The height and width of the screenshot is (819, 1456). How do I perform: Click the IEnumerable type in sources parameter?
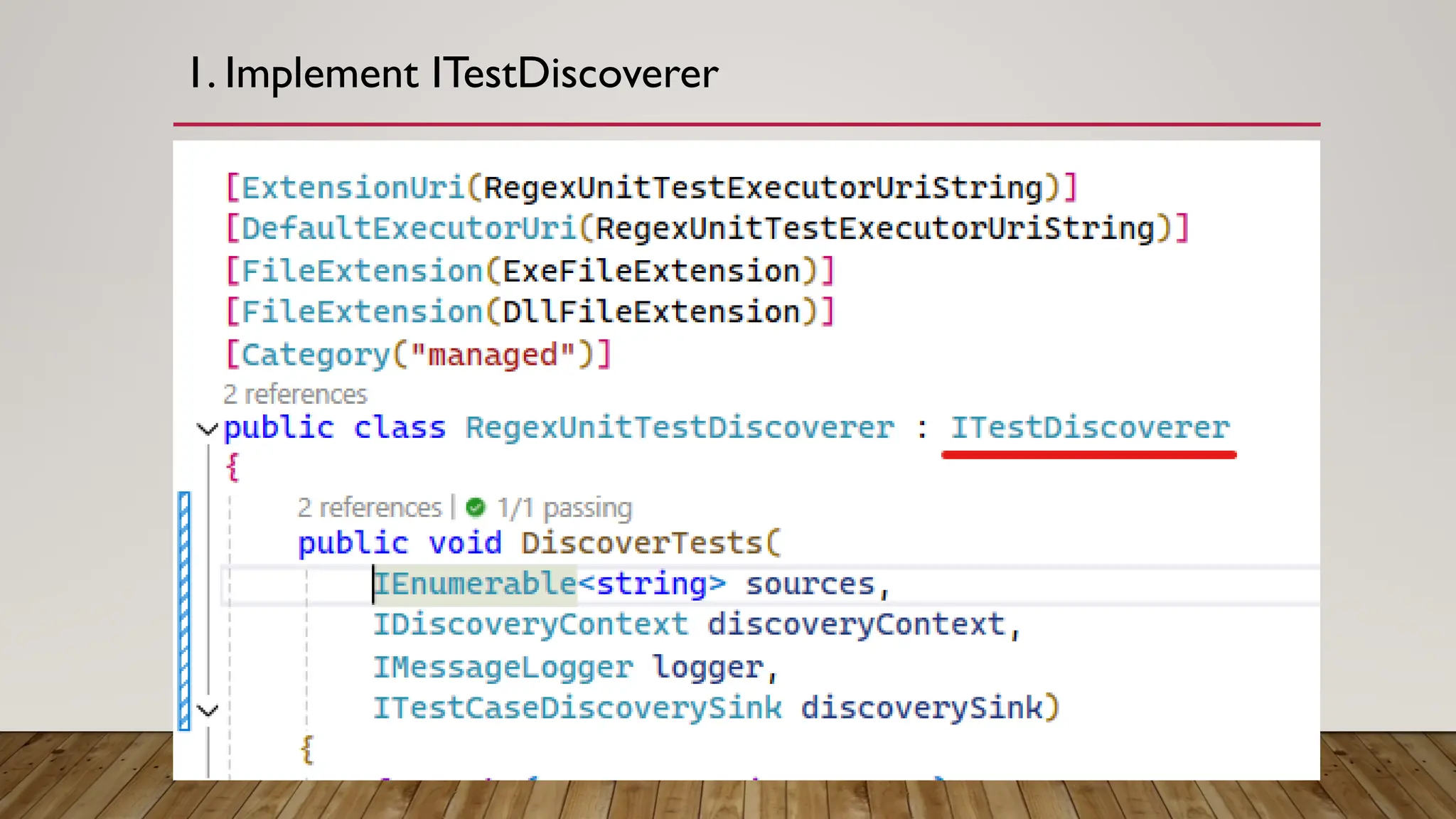click(475, 584)
